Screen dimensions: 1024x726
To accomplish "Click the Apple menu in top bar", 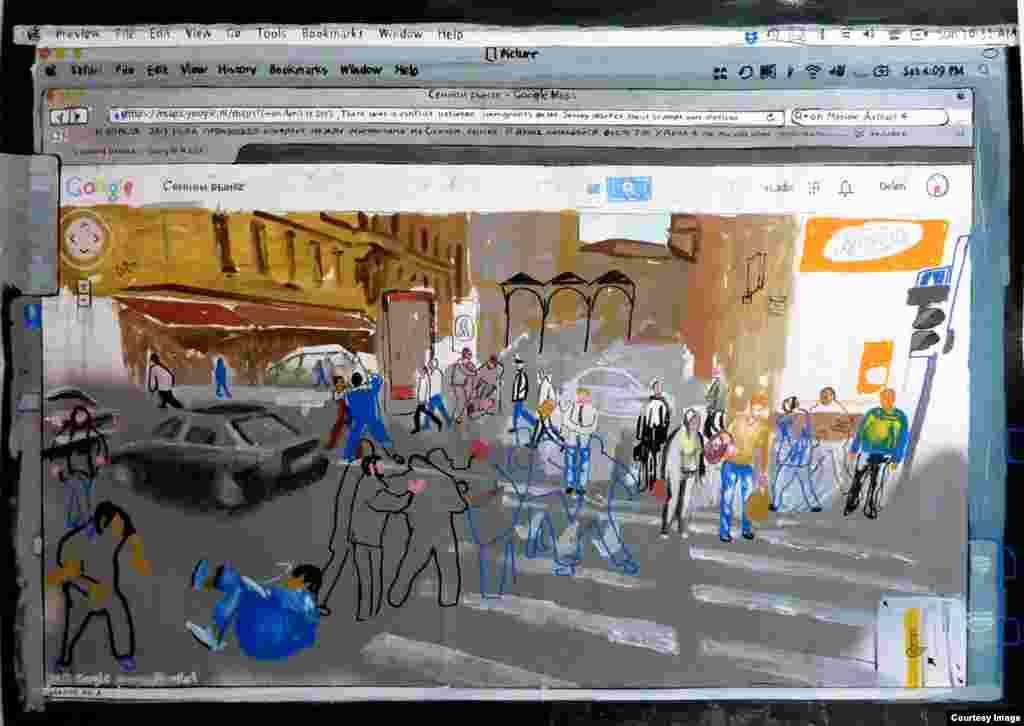I will coord(34,34).
